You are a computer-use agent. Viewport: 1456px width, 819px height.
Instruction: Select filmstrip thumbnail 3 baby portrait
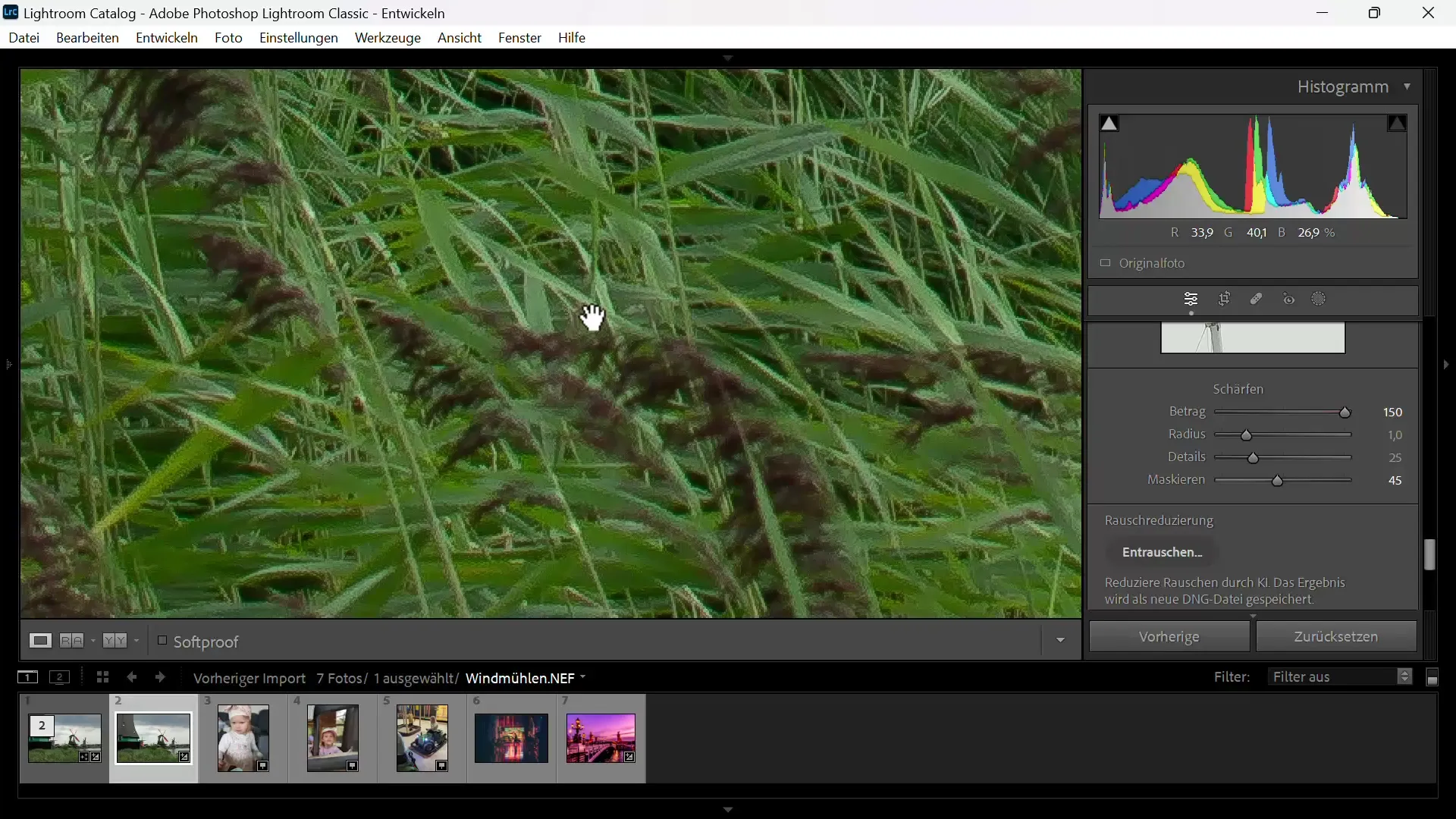(x=243, y=738)
